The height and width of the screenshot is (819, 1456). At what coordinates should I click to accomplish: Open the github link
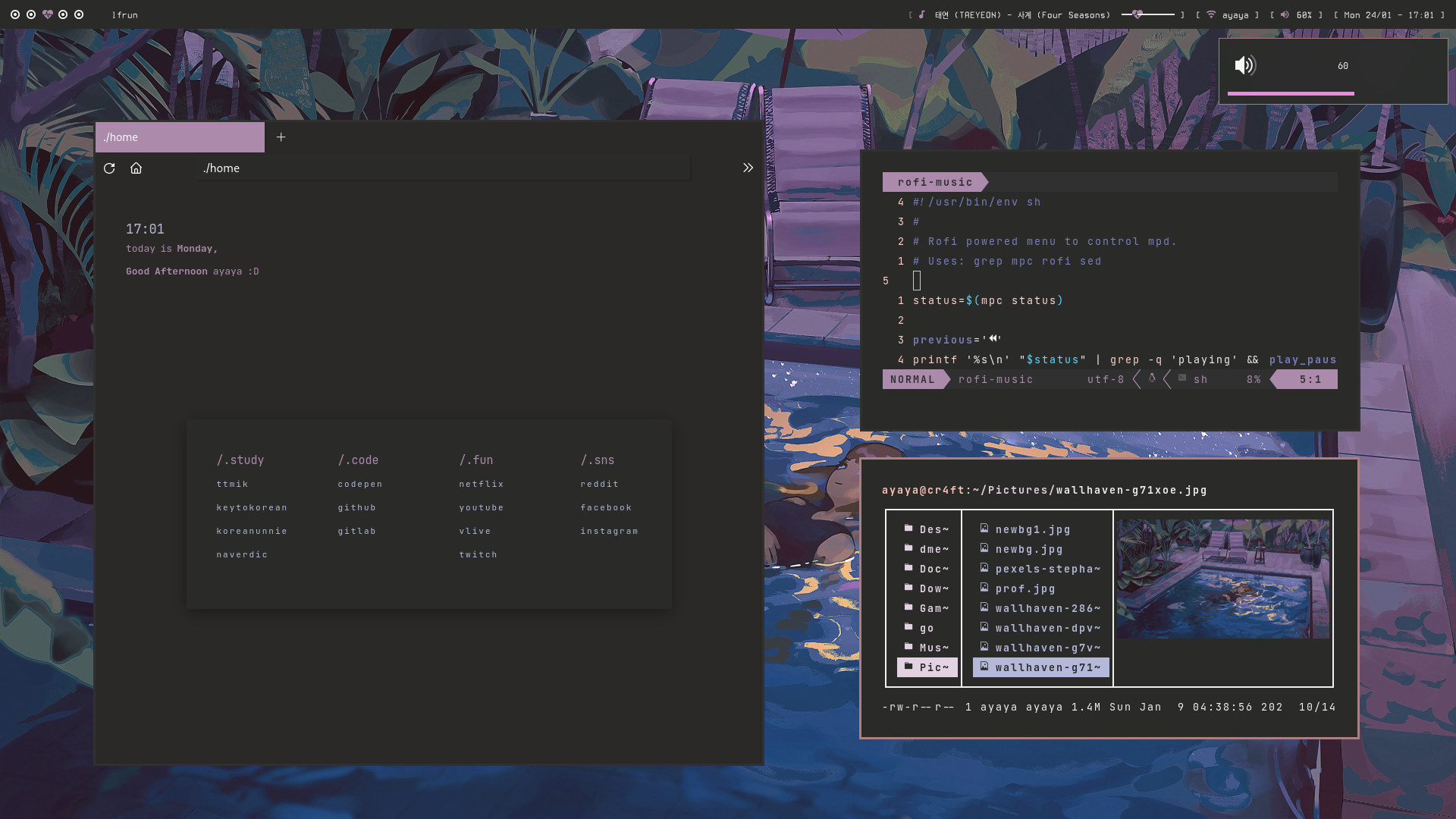coord(357,507)
